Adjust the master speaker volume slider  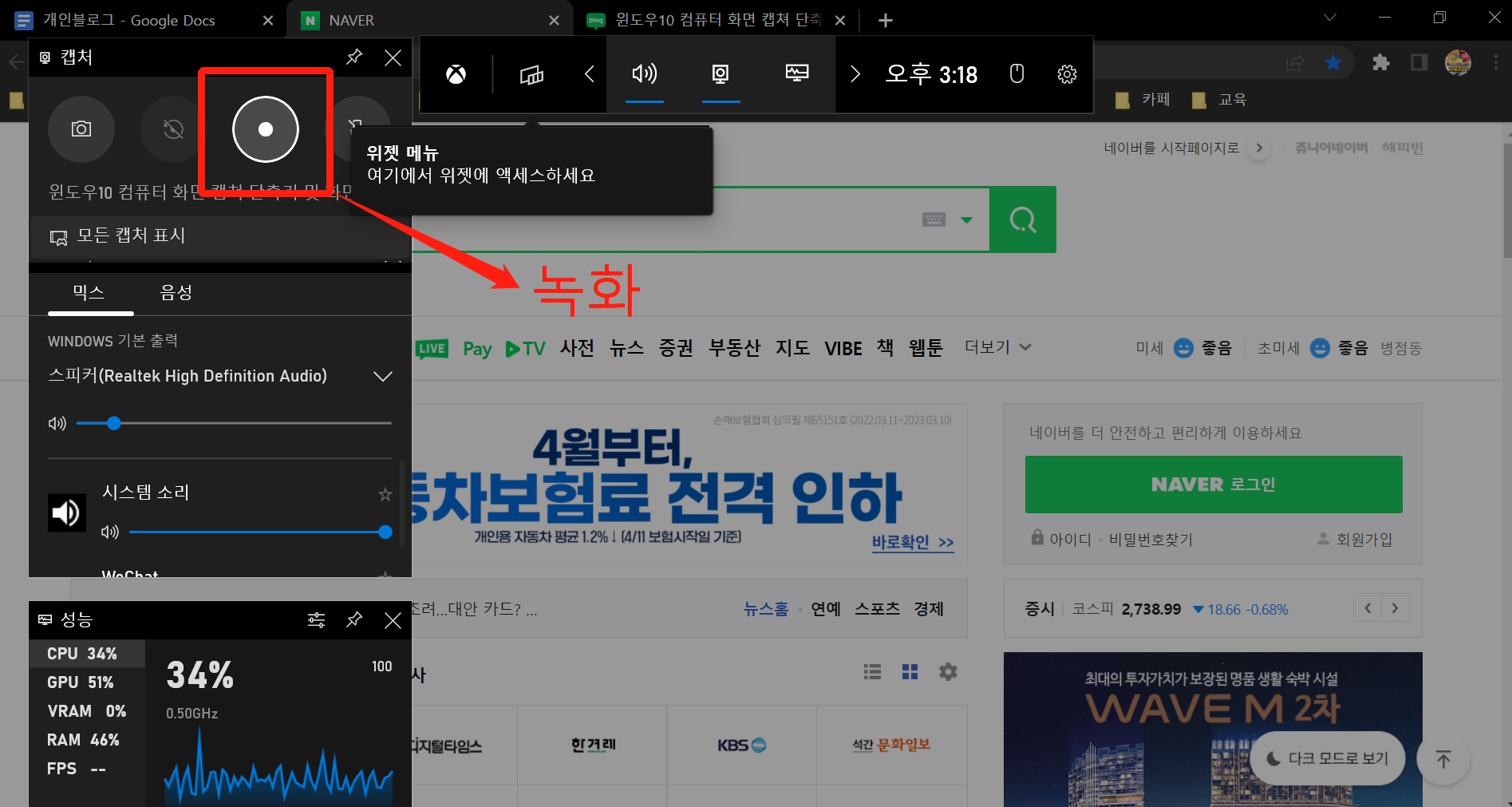point(234,423)
